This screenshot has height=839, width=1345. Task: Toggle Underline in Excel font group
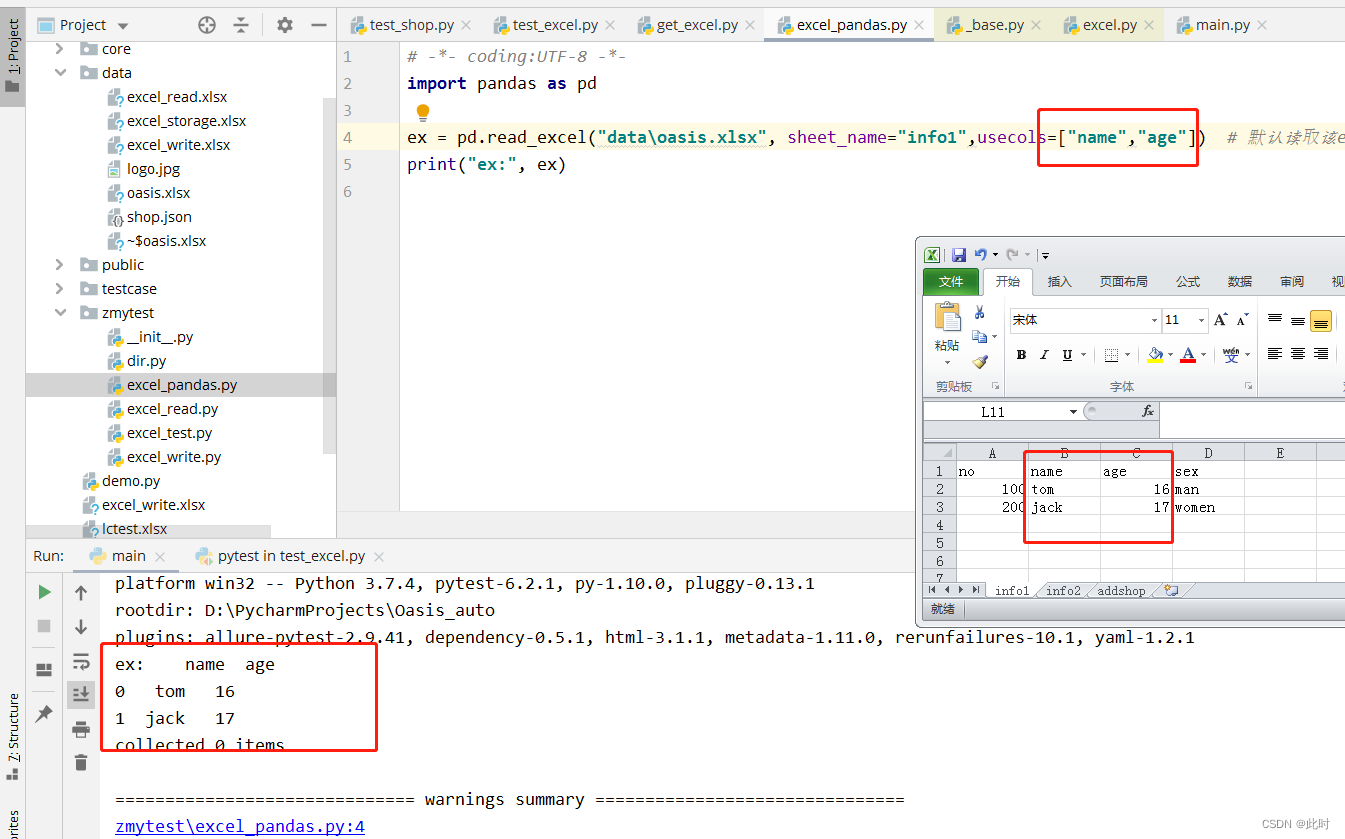pos(1068,355)
